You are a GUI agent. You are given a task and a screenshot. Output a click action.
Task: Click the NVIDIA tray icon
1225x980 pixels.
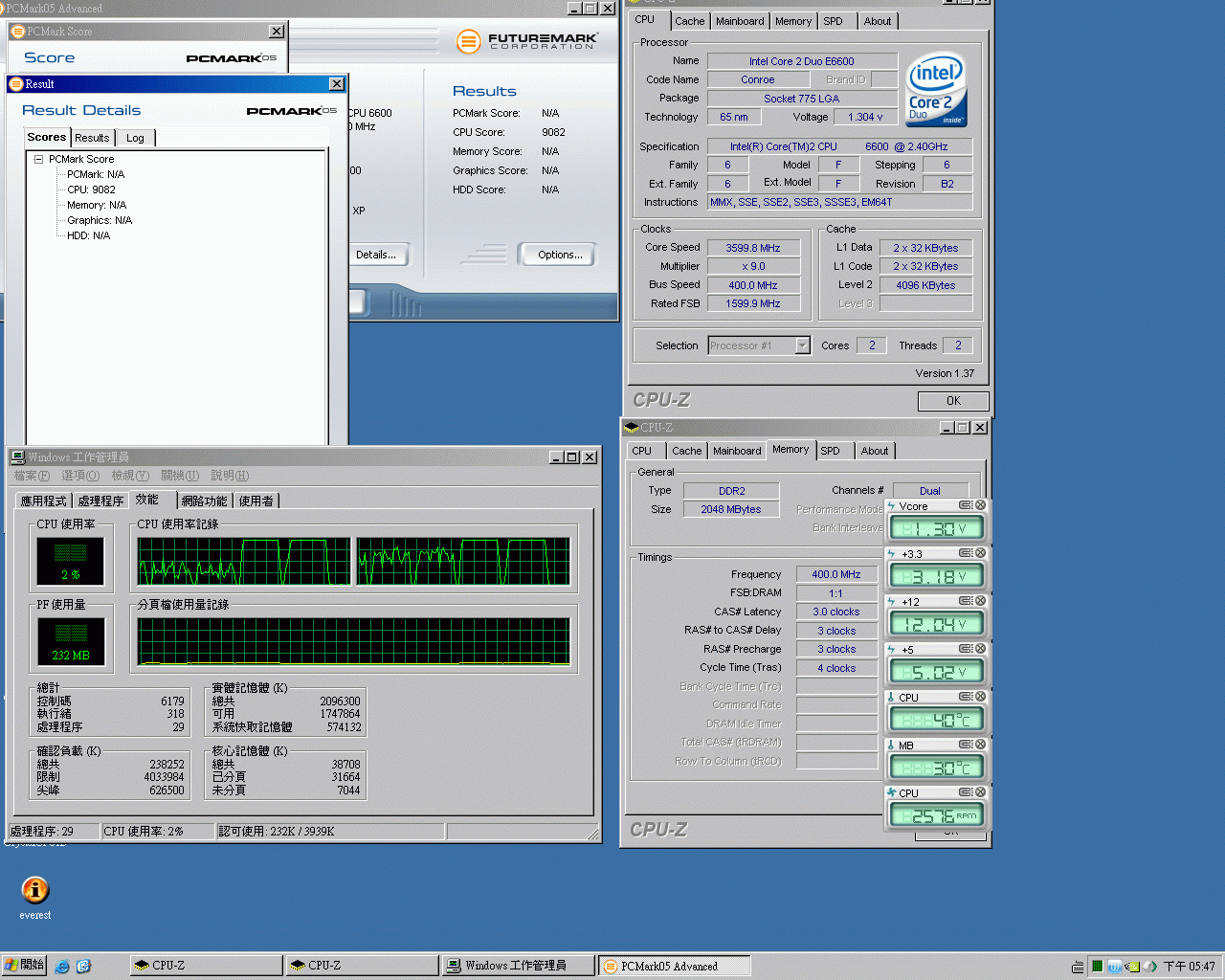(1133, 967)
